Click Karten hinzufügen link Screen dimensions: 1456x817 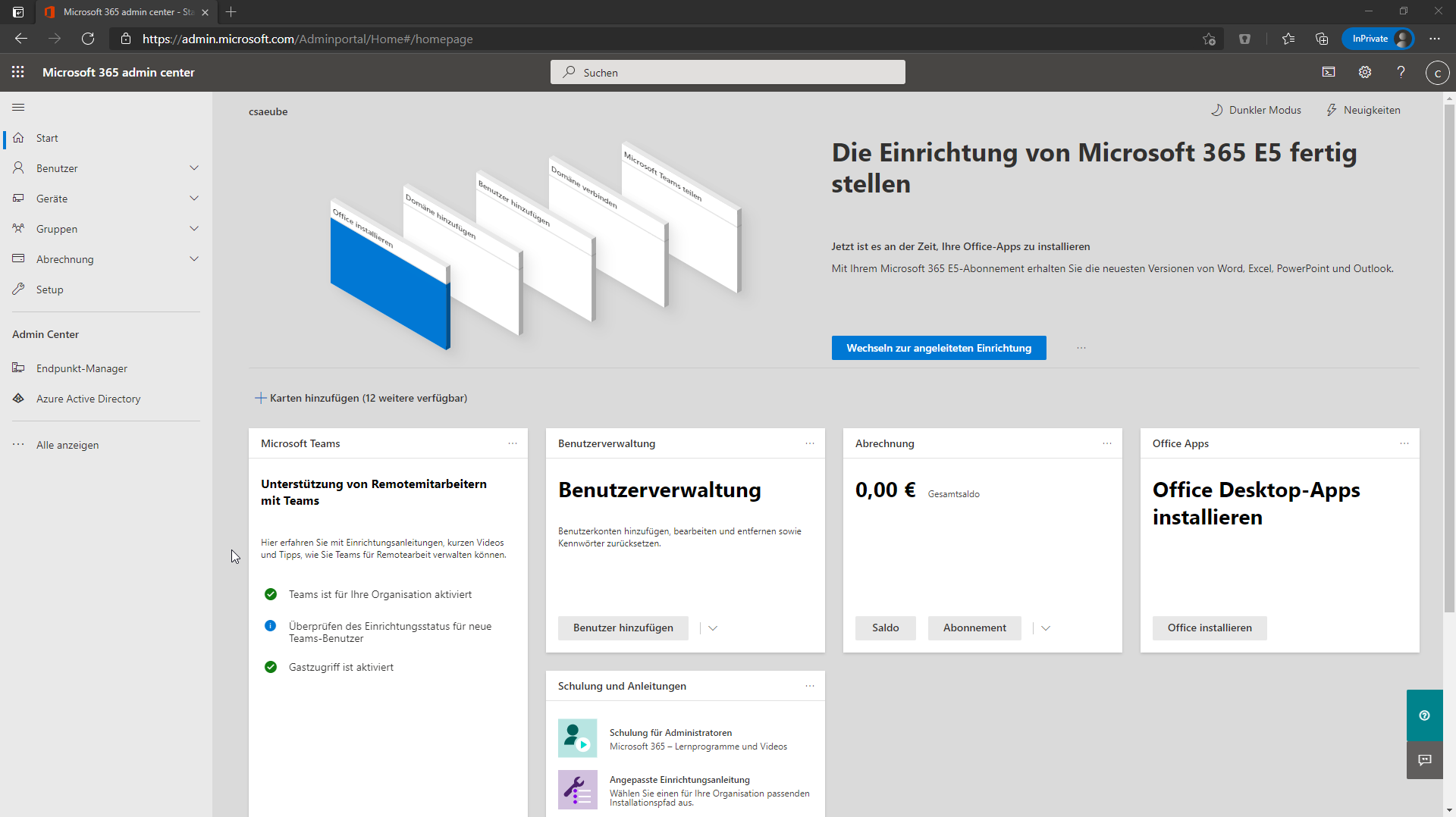coord(361,398)
